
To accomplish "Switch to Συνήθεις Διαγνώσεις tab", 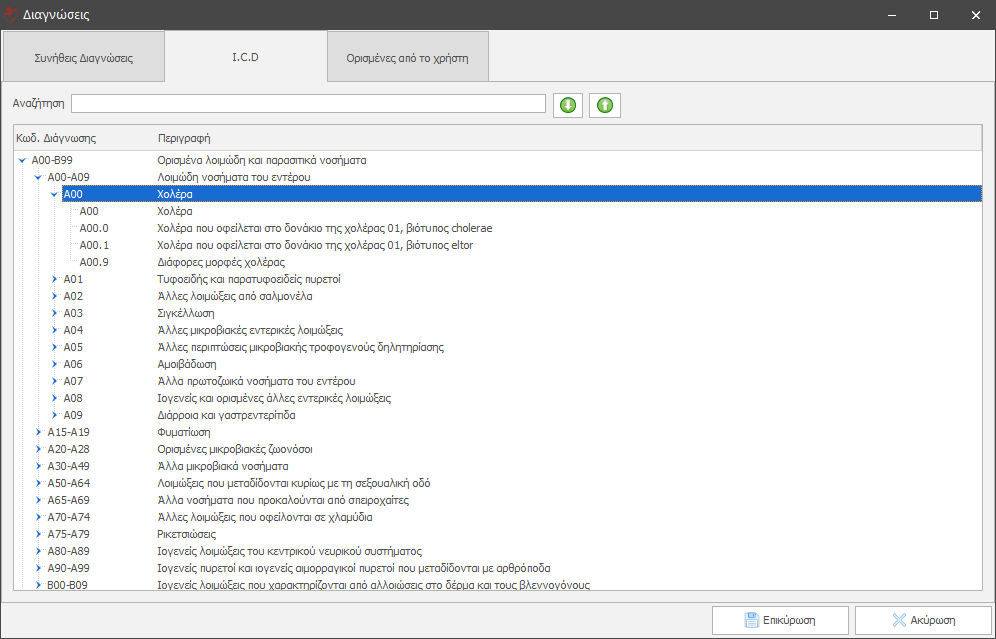I will pyautogui.click(x=84, y=58).
